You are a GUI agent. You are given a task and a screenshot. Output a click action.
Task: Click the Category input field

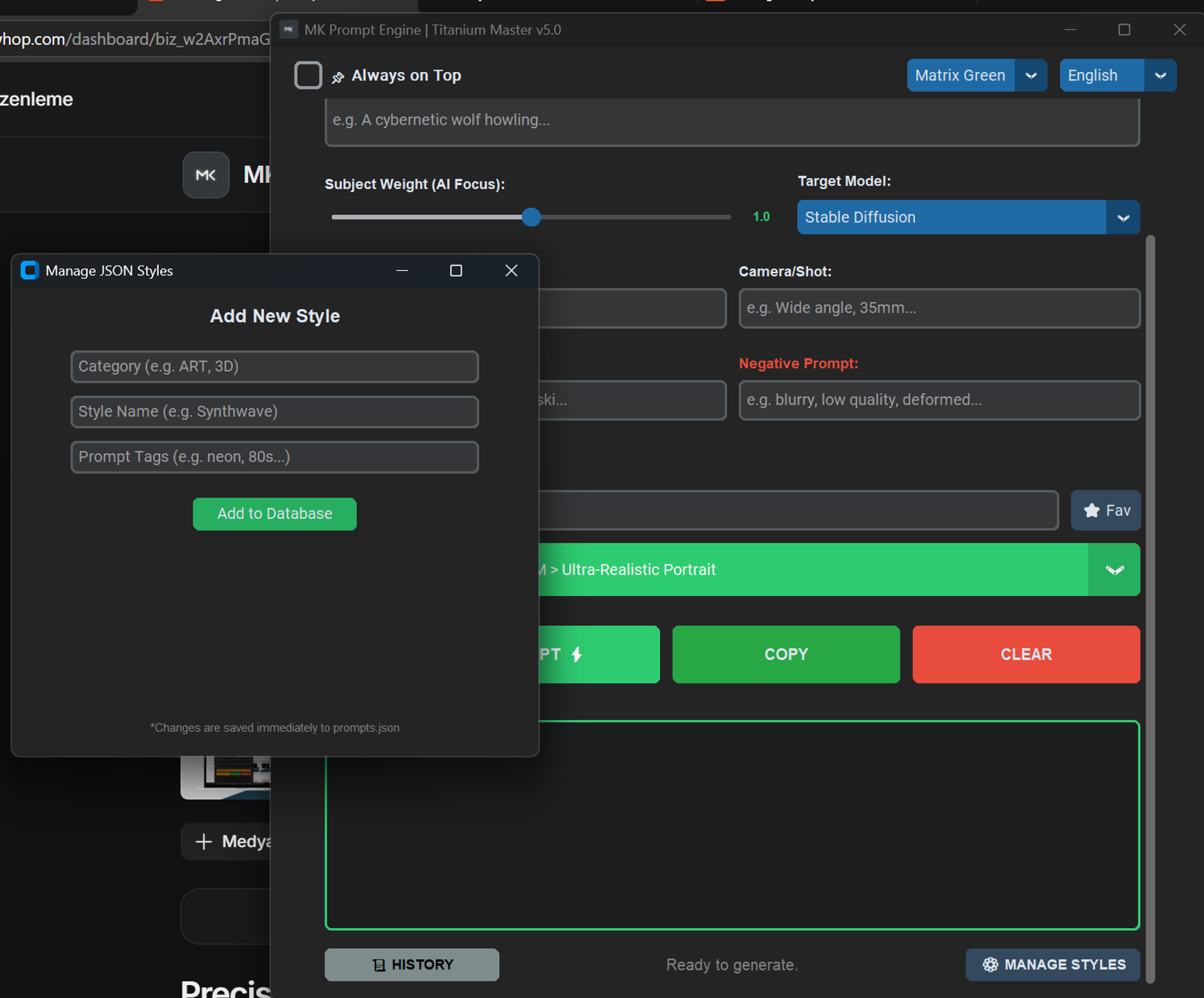point(274,367)
